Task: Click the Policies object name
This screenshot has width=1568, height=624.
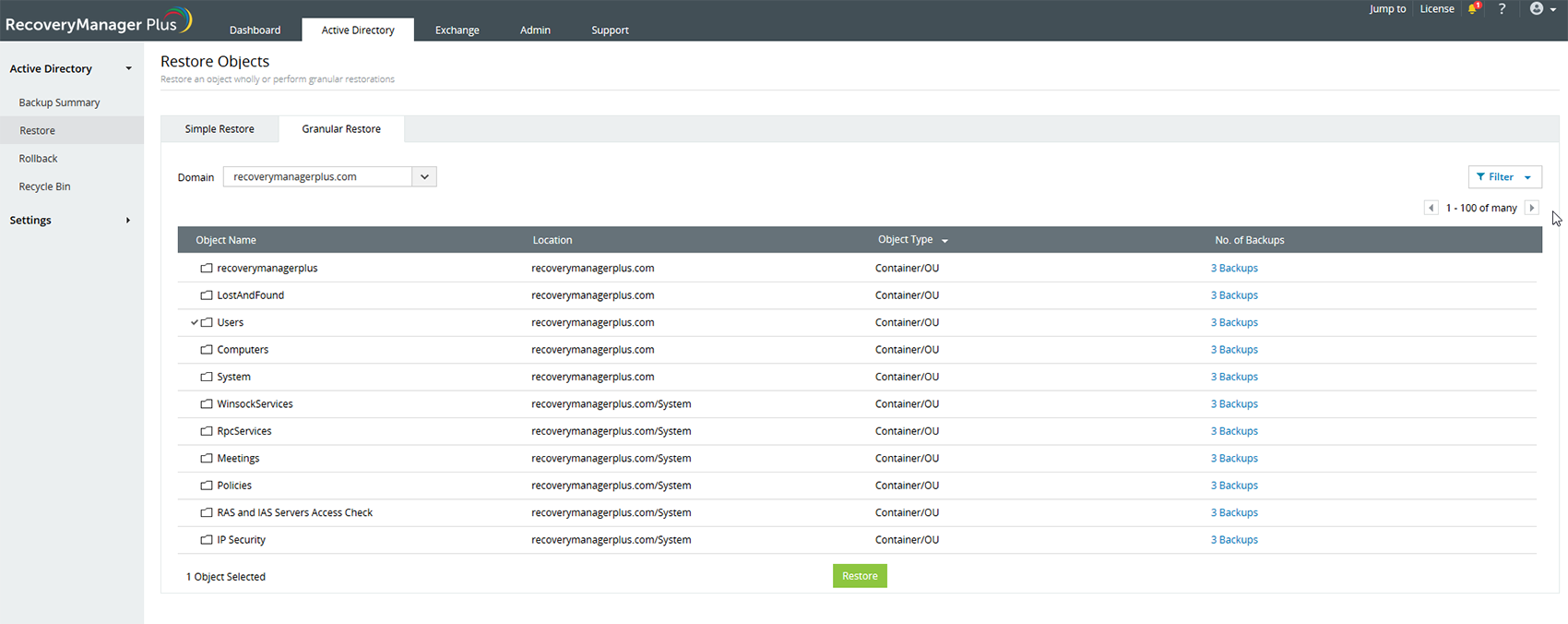Action: (x=234, y=486)
